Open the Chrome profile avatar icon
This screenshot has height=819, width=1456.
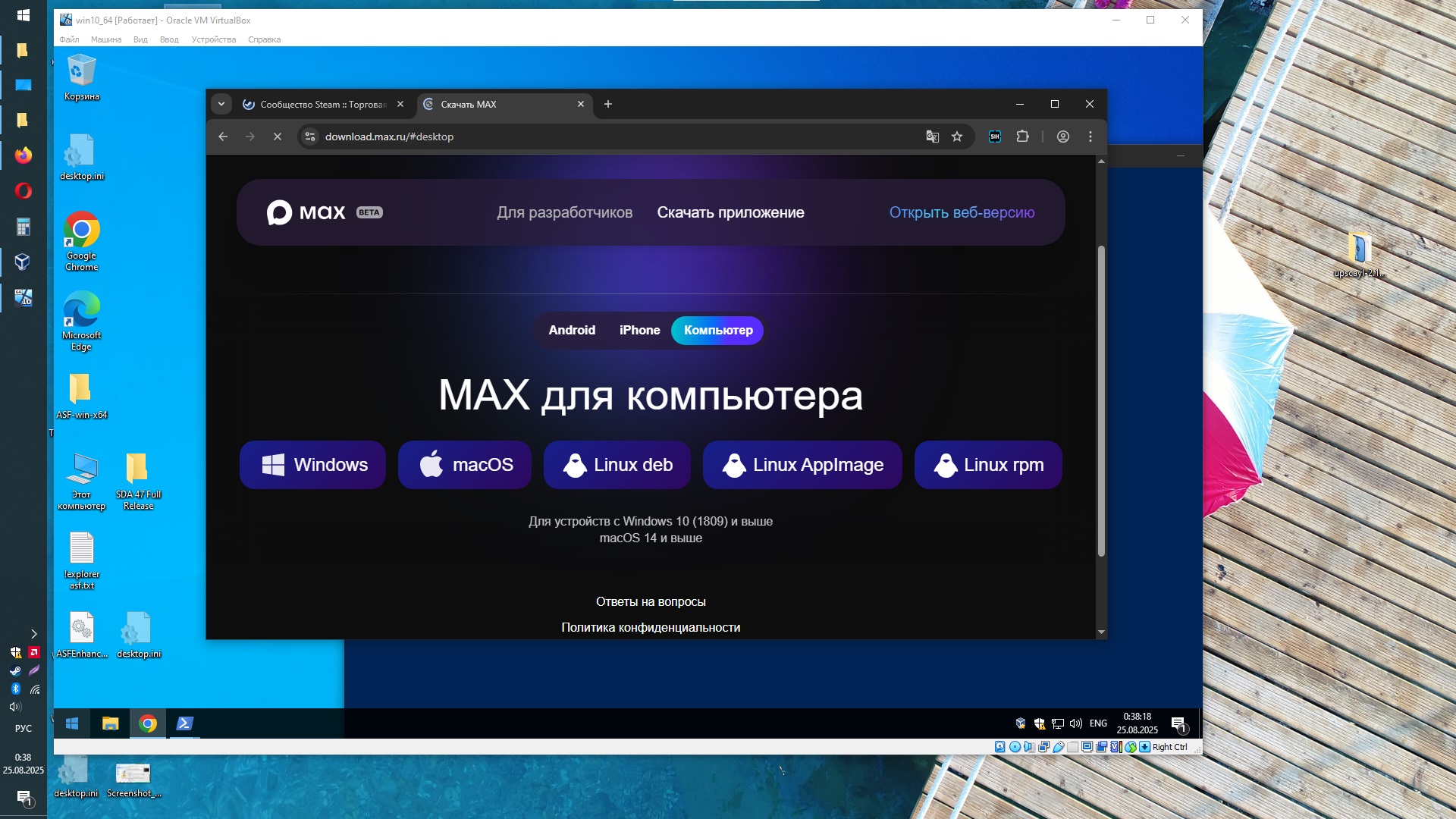[x=1063, y=136]
